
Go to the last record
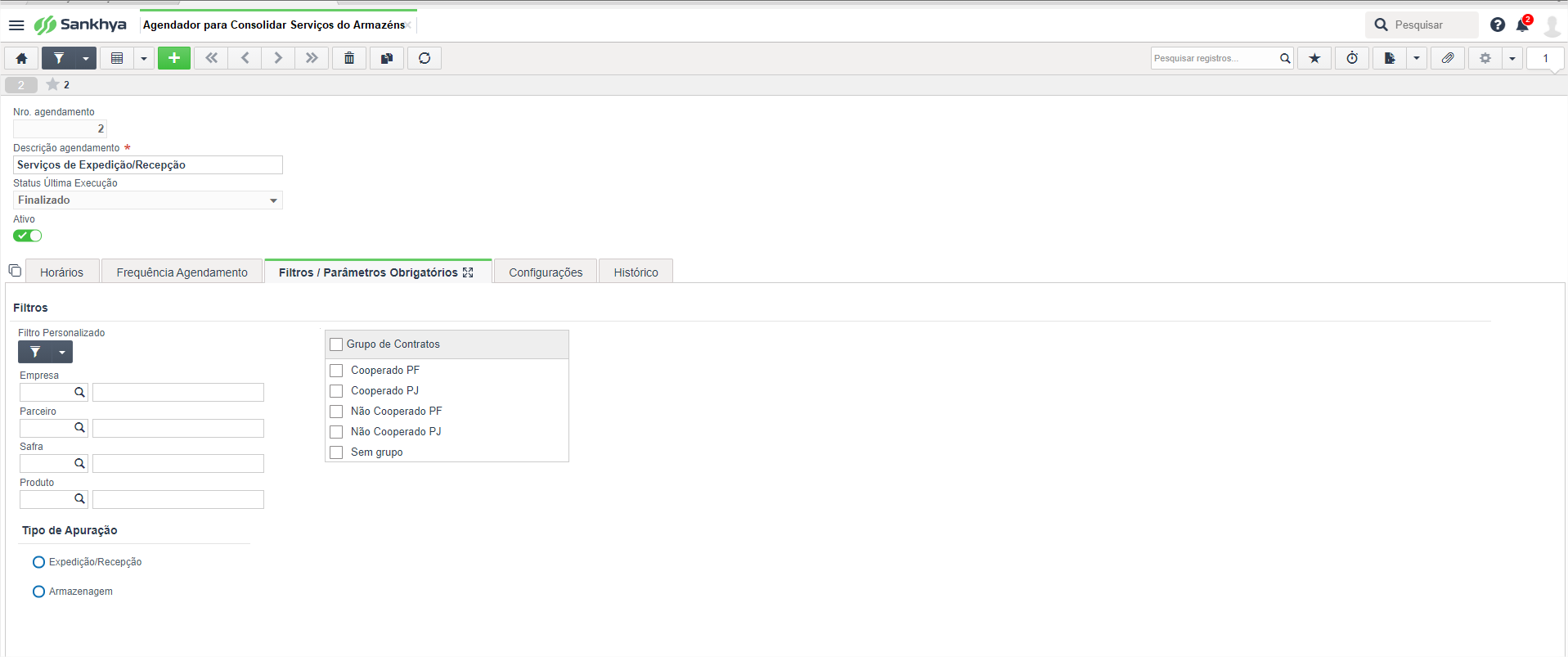(312, 58)
